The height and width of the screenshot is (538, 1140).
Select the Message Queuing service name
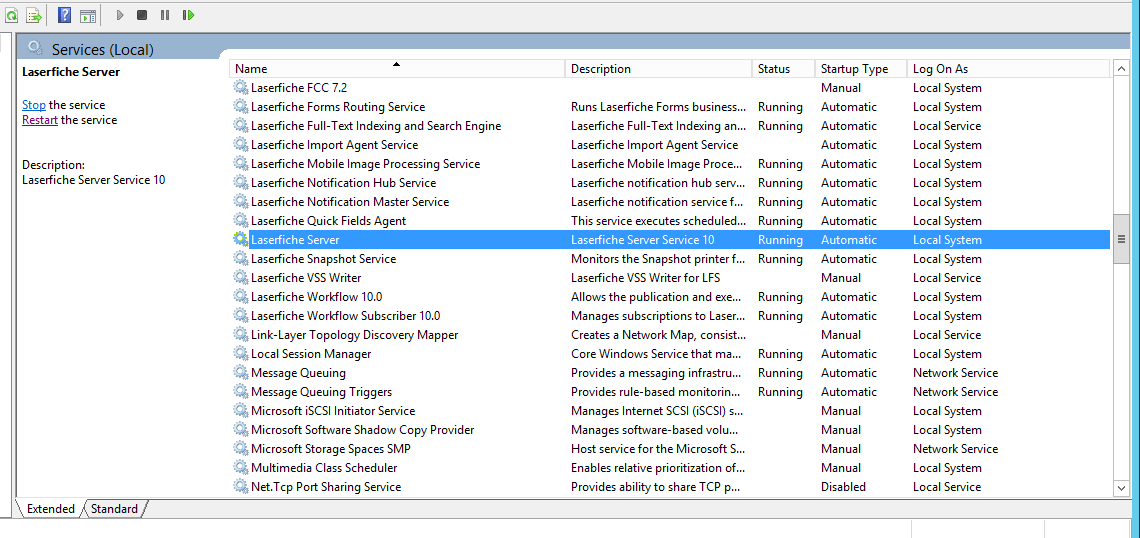tap(298, 373)
